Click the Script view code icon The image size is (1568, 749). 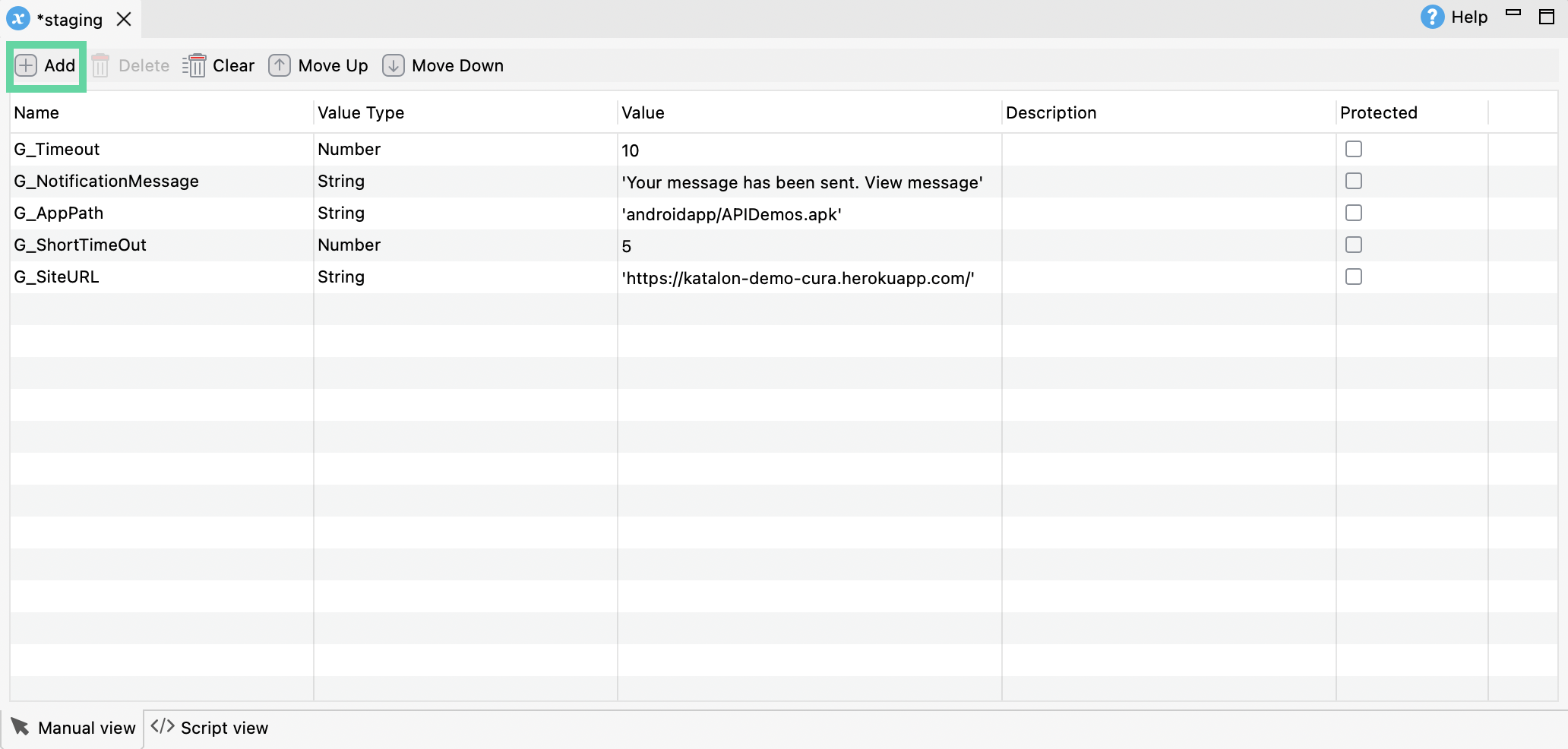pos(163,726)
